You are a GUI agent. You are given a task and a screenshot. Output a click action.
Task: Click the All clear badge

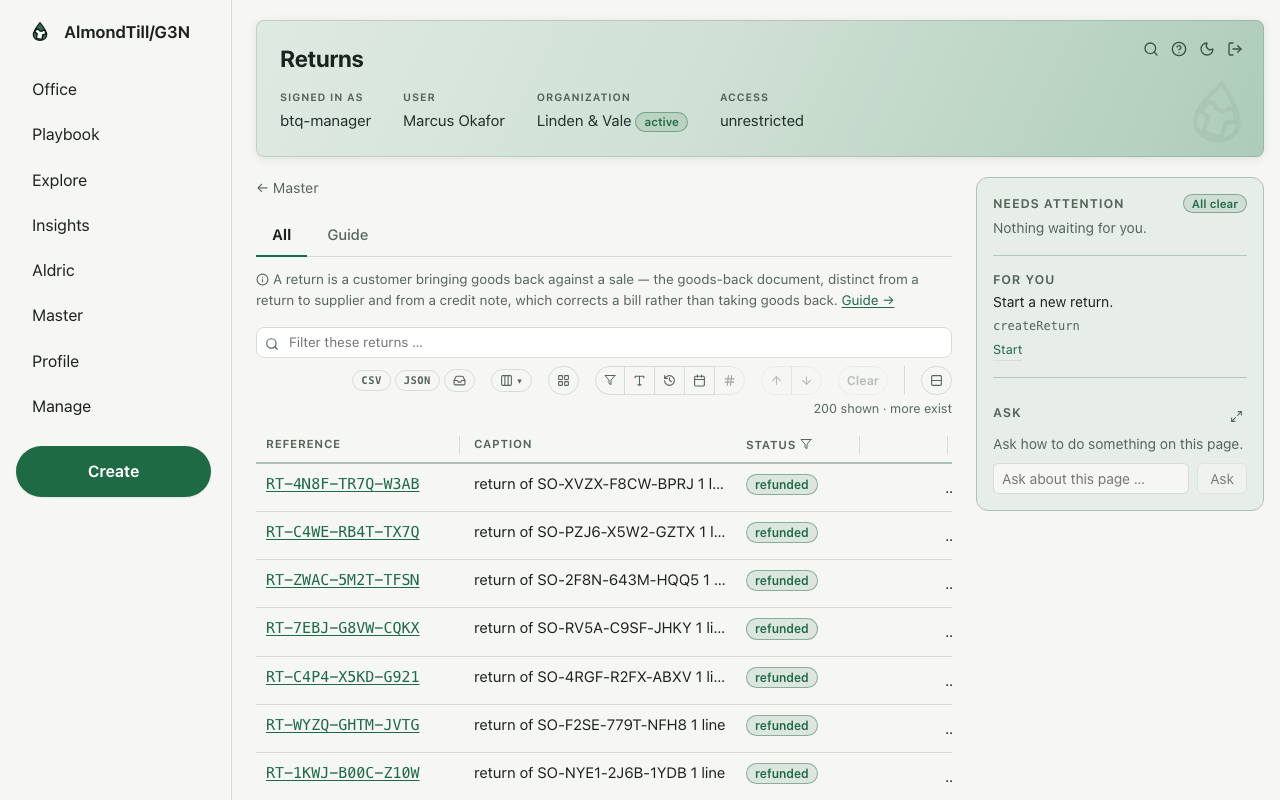[x=1215, y=204]
